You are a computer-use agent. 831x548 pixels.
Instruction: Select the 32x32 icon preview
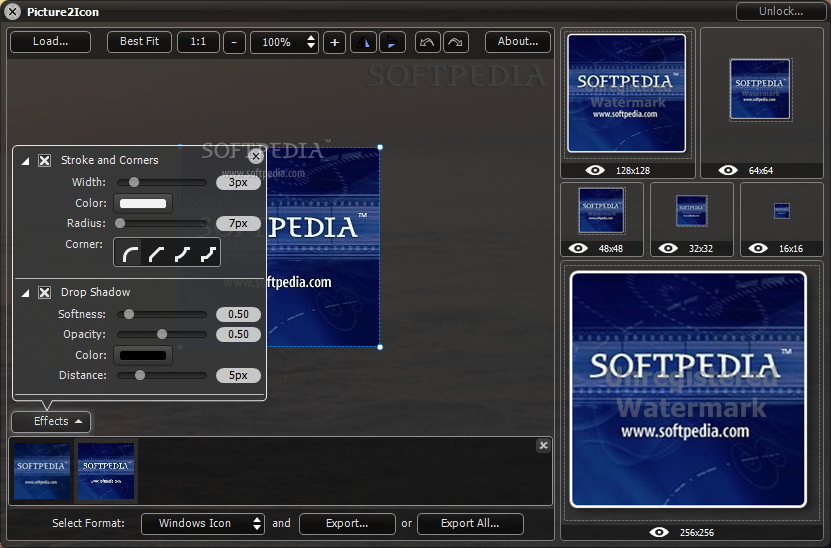[x=692, y=210]
